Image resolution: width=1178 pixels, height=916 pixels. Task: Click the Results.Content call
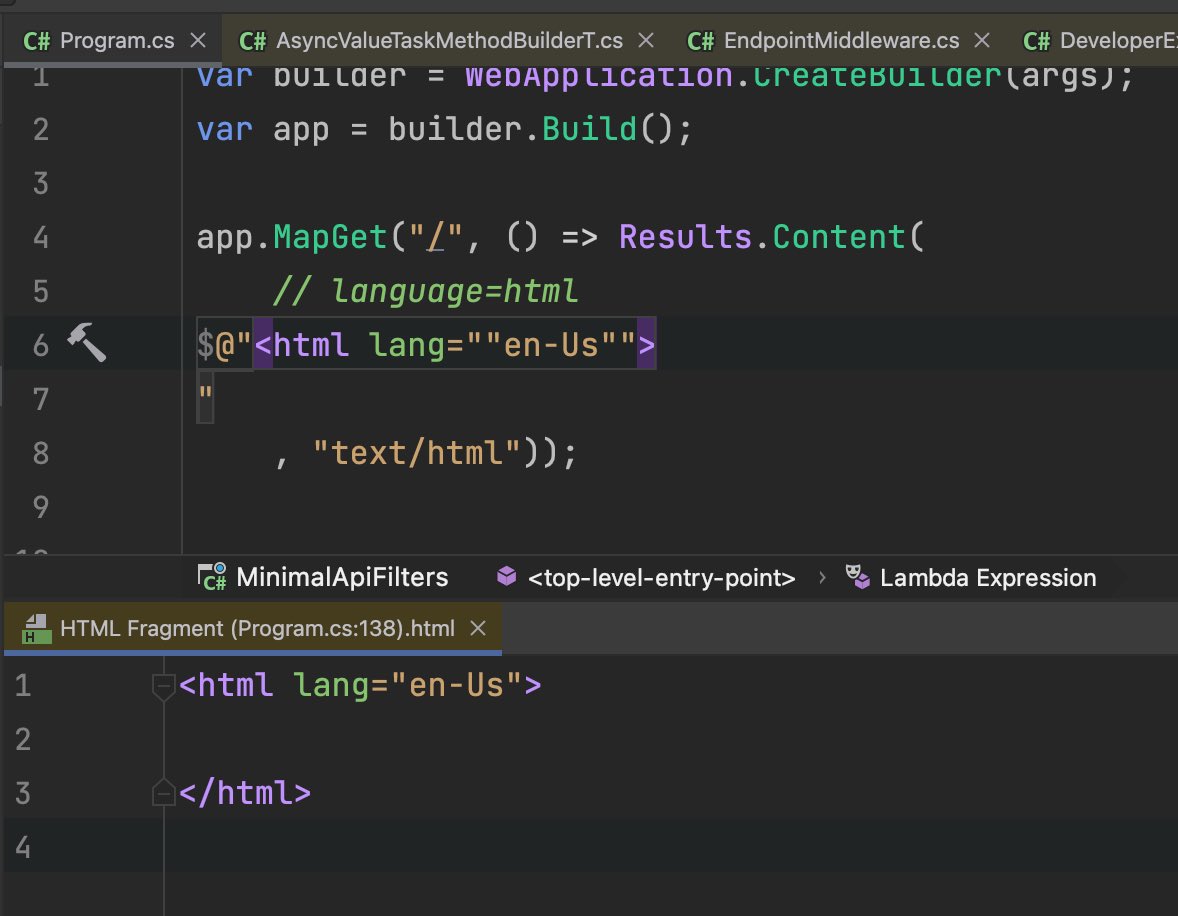pyautogui.click(x=763, y=237)
